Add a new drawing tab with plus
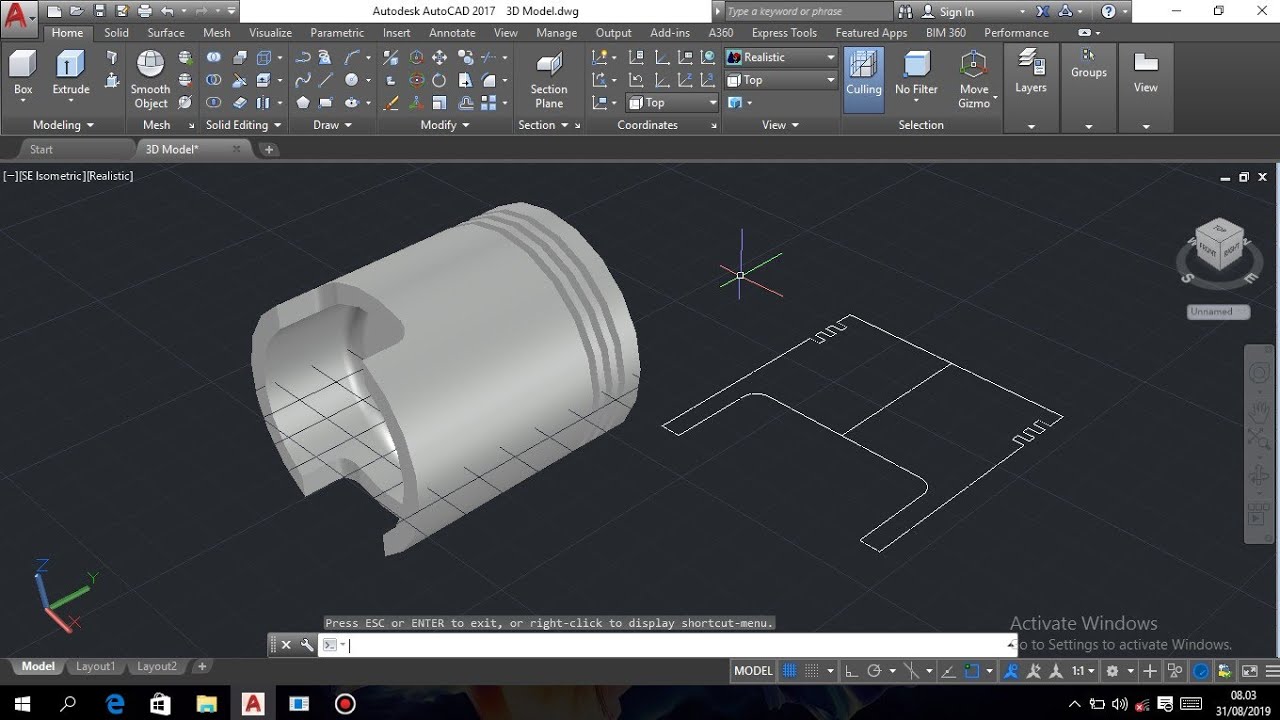Viewport: 1280px width, 720px height. [269, 149]
